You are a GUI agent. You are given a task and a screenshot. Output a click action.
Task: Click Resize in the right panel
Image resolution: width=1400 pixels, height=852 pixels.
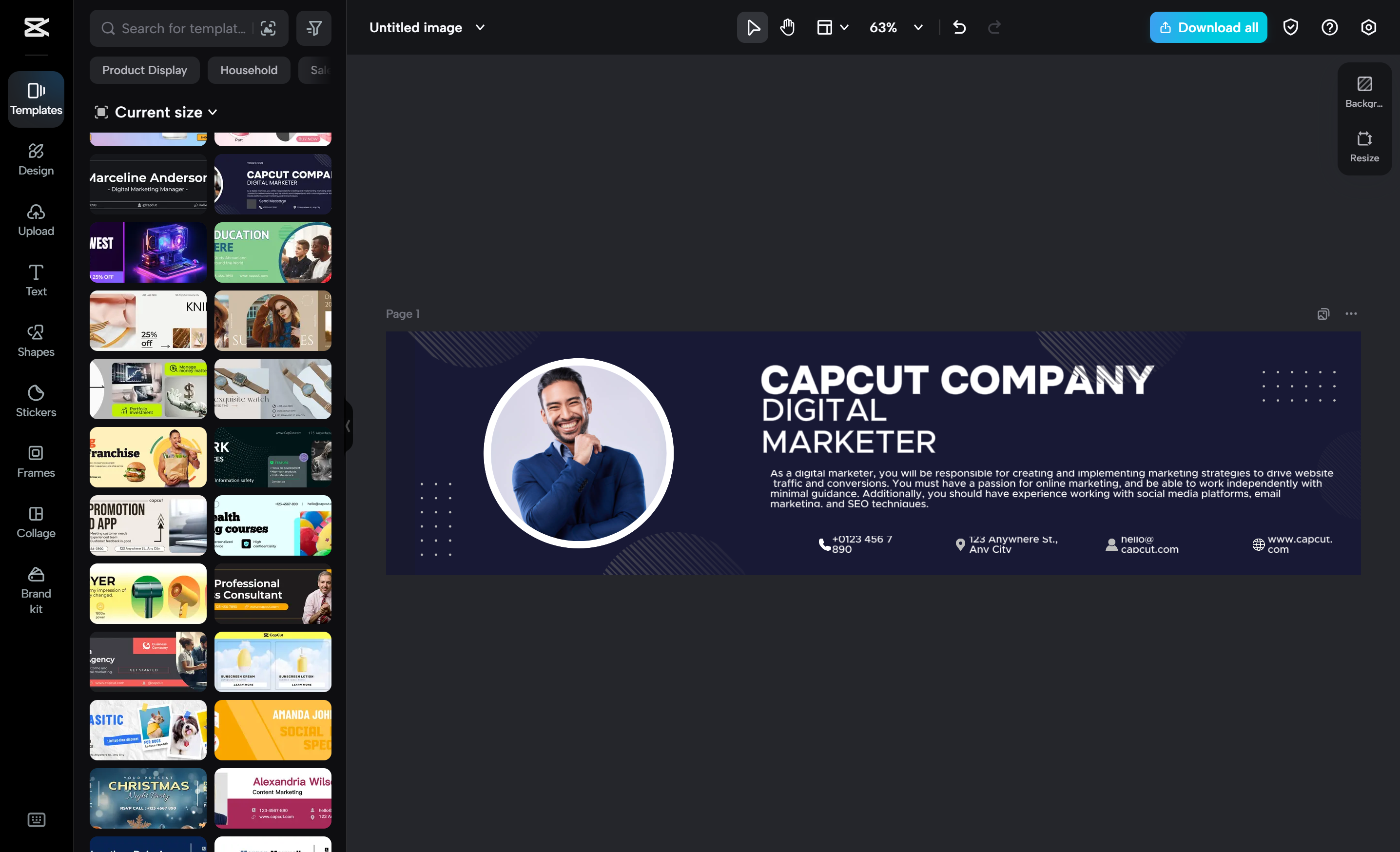1364,147
